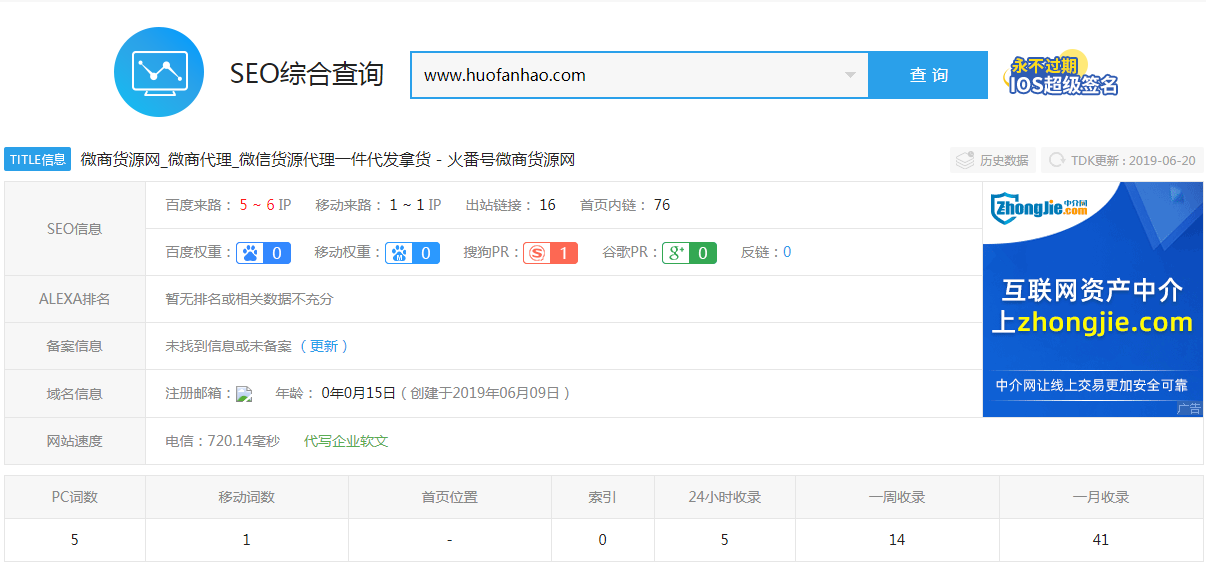Click 索引 value 0
The height and width of the screenshot is (563, 1206).
point(603,540)
